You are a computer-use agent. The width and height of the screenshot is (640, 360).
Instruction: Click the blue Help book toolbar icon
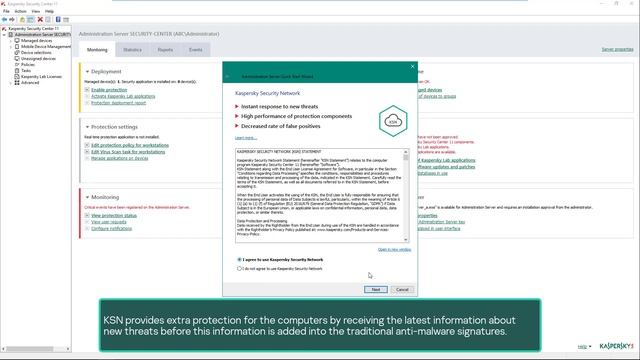tap(58, 19)
